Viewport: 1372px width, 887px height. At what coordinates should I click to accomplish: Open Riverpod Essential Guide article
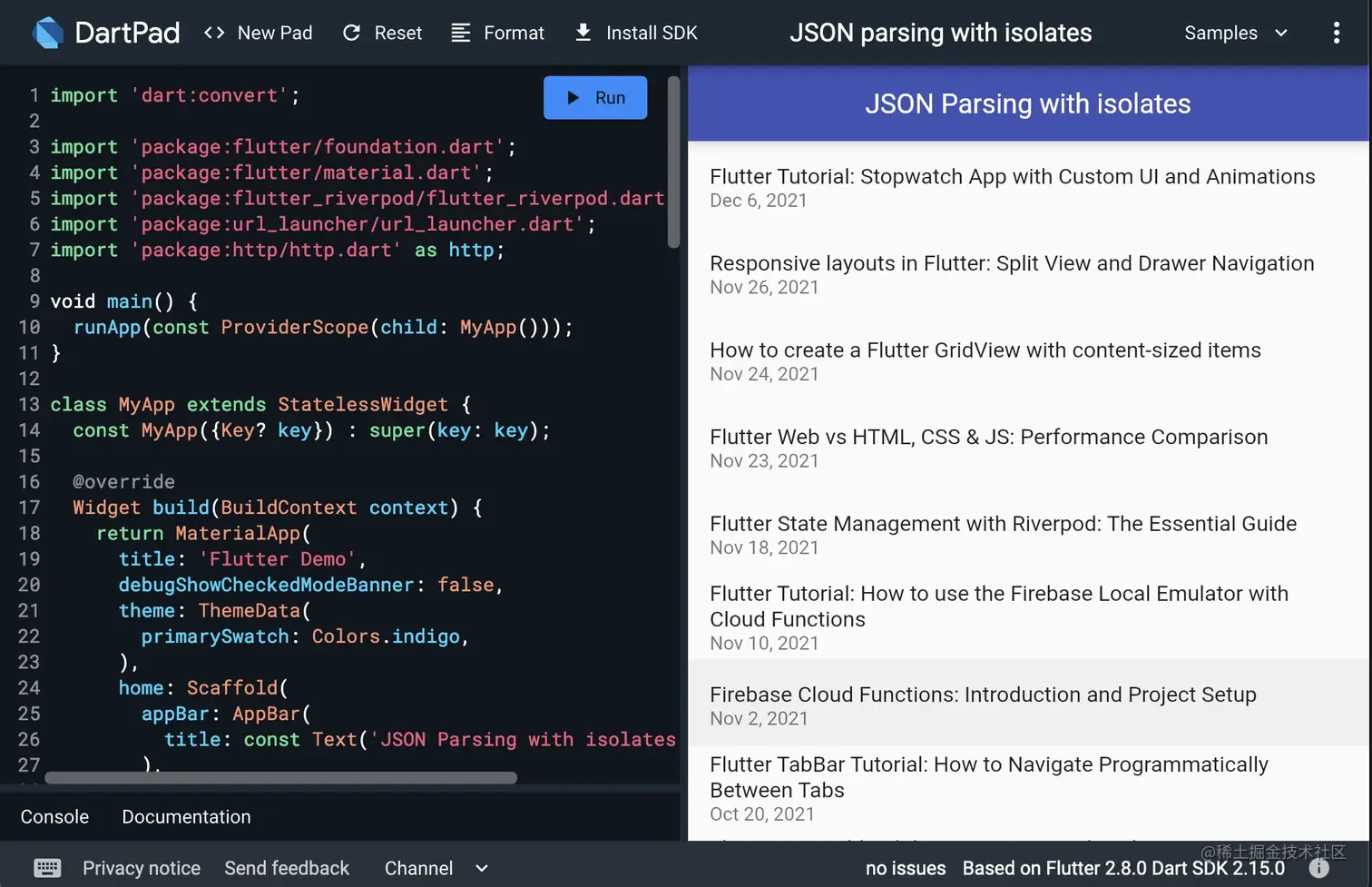point(1028,535)
